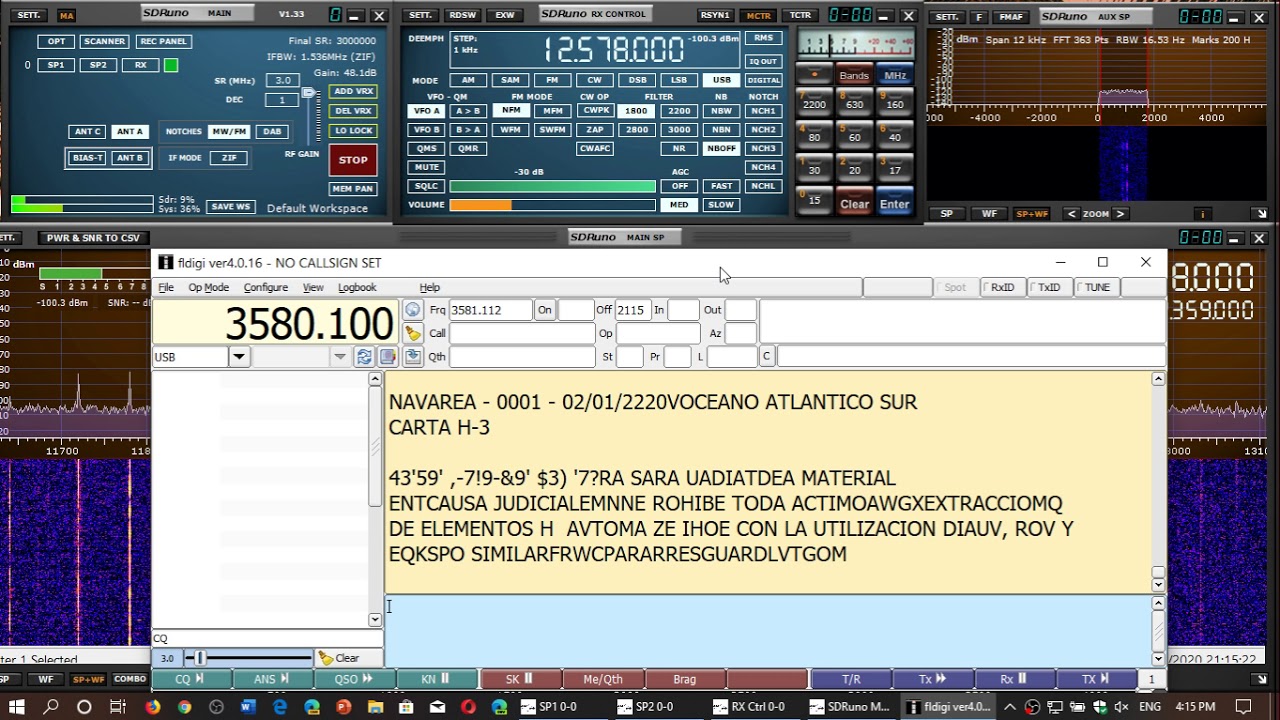The width and height of the screenshot is (1280, 720).
Task: Open the Logbook menu
Action: tap(357, 287)
